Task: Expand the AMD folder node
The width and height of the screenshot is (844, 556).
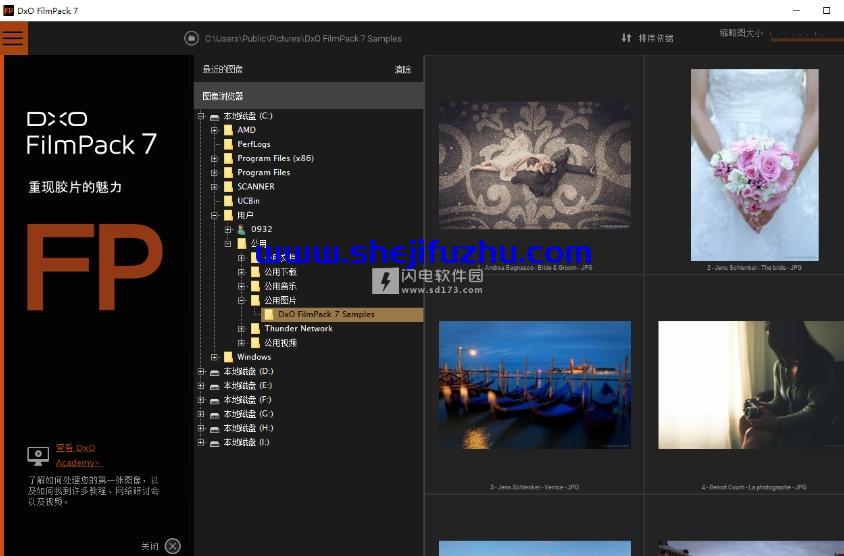Action: tap(214, 130)
